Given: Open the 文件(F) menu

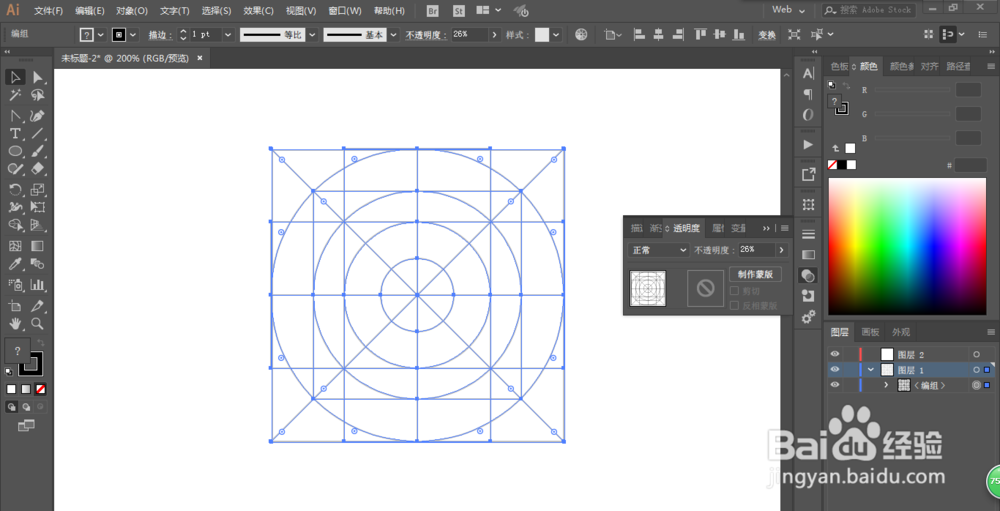Looking at the screenshot, I should (x=48, y=11).
